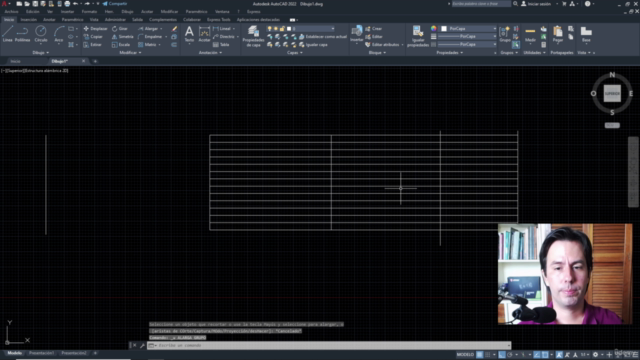640x360 pixels.
Task: Expand the Anotación panel dropdown
Action: [x=210, y=53]
